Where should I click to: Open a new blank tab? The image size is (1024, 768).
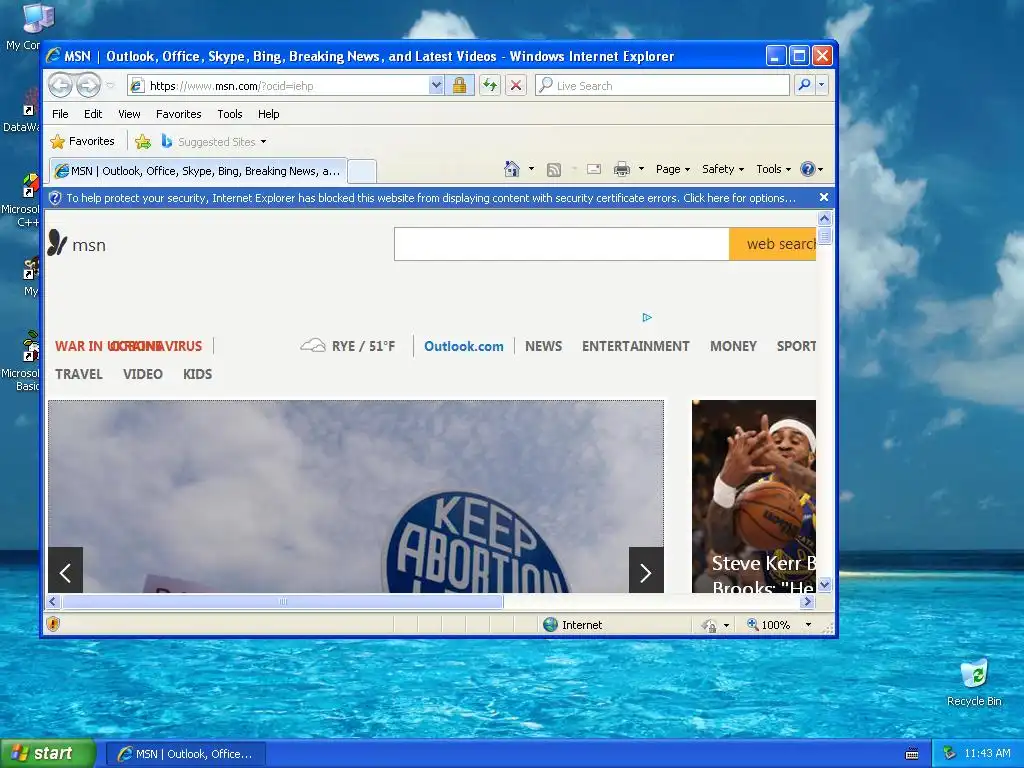362,171
